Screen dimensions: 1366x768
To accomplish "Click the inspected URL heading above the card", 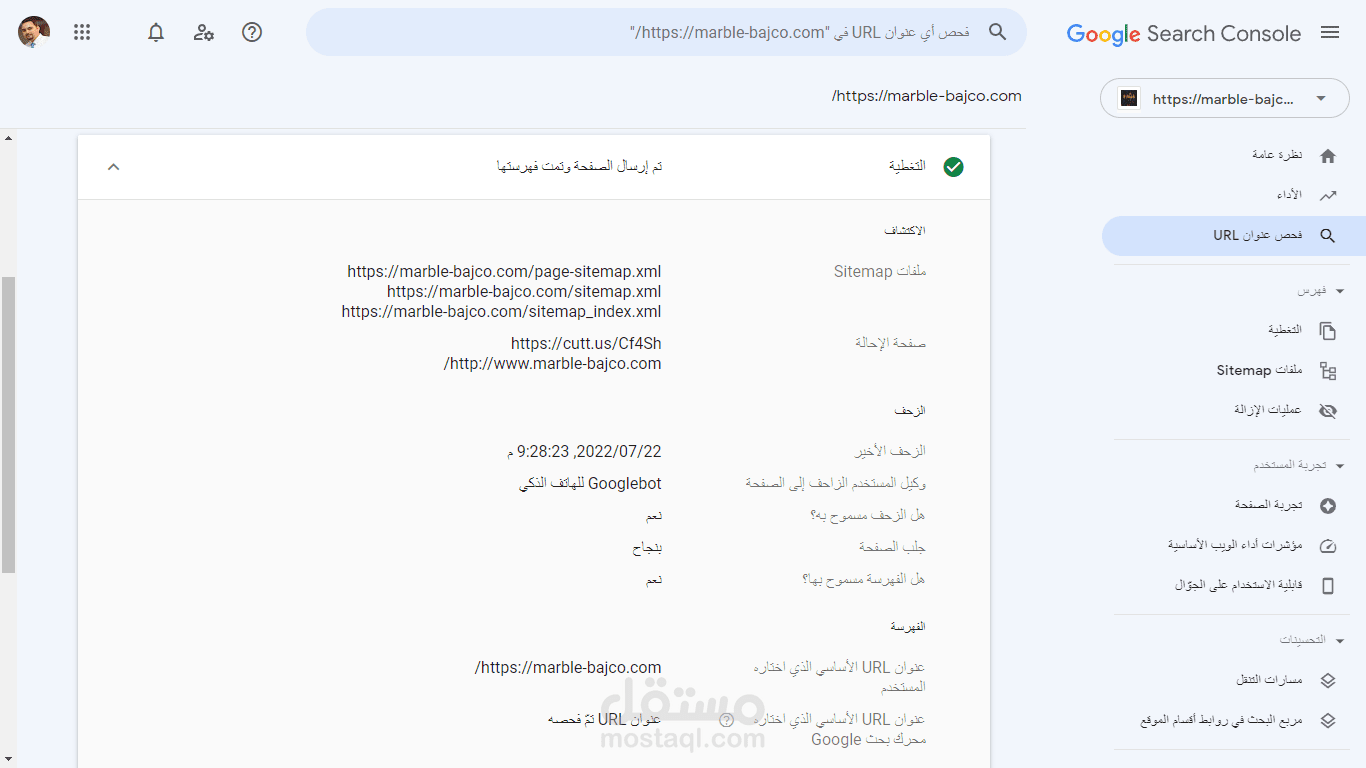I will click(x=927, y=96).
